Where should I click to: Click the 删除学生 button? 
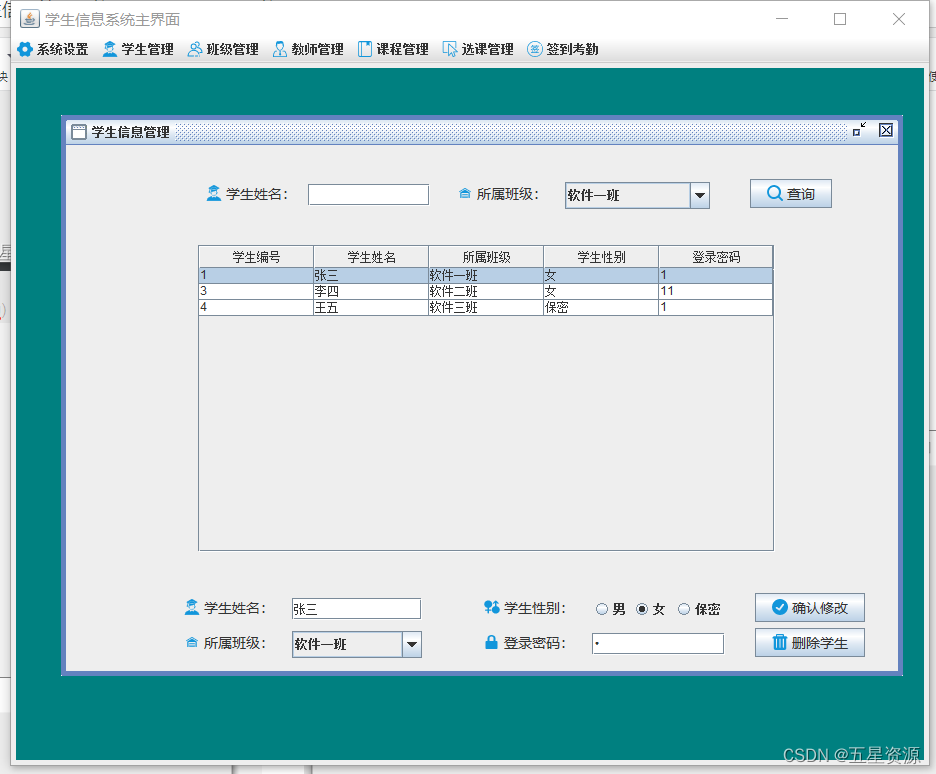coord(809,643)
